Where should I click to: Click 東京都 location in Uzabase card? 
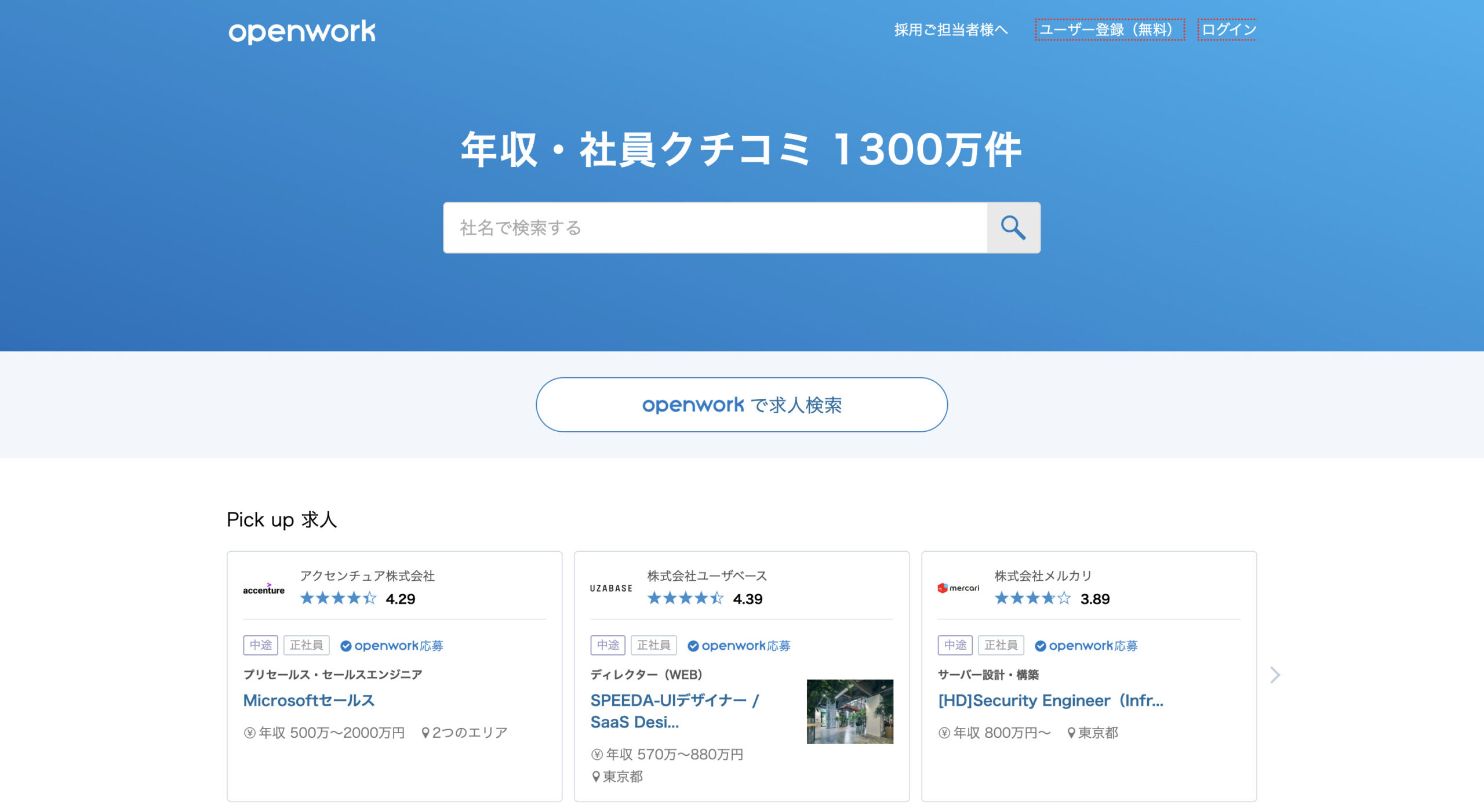(x=623, y=777)
